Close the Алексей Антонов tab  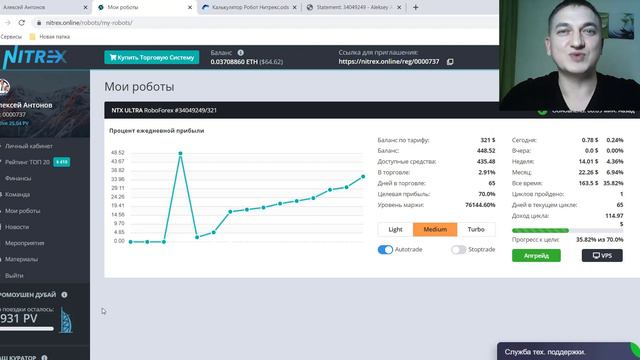(x=85, y=7)
